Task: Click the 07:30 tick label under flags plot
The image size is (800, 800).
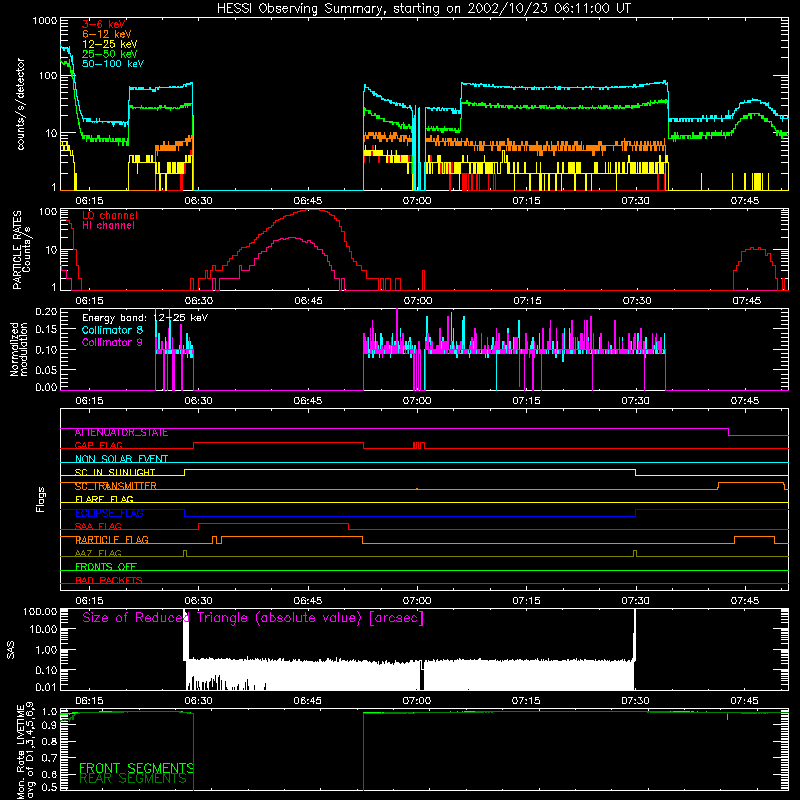Action: click(636, 601)
